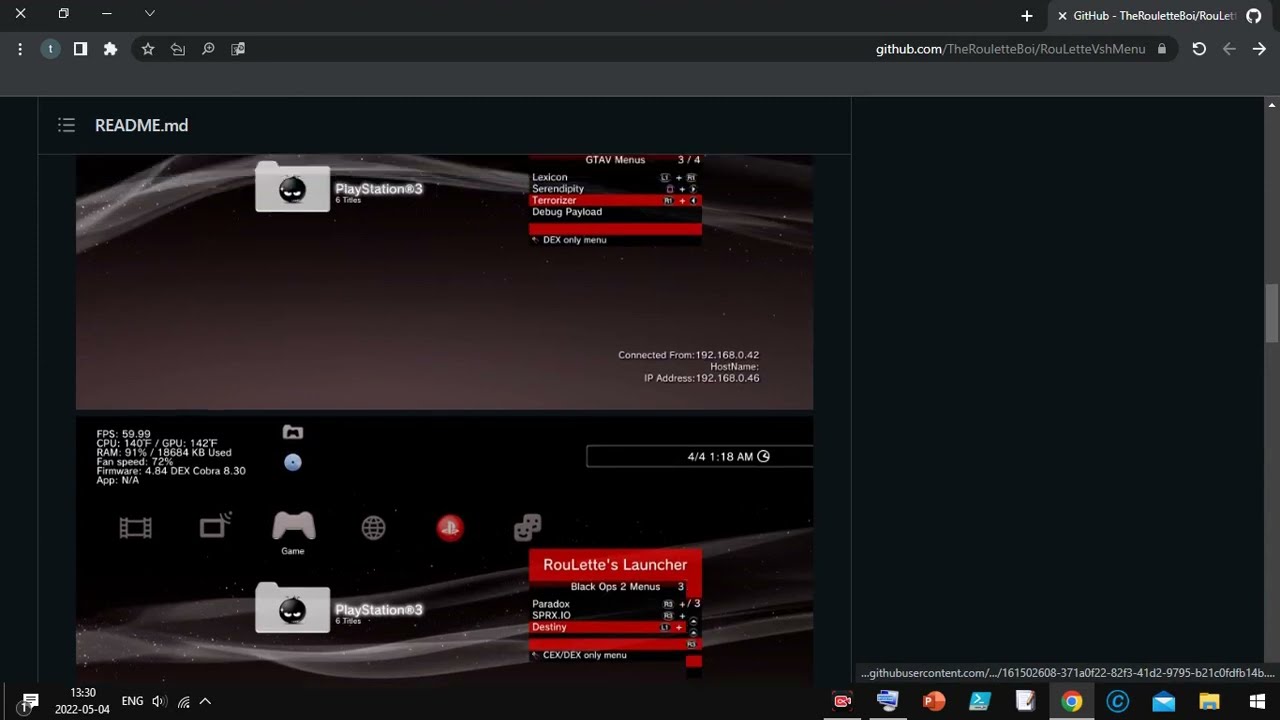Open the Chrome profile avatar 't'
Image resolution: width=1280 pixels, height=720 pixels.
[50, 49]
